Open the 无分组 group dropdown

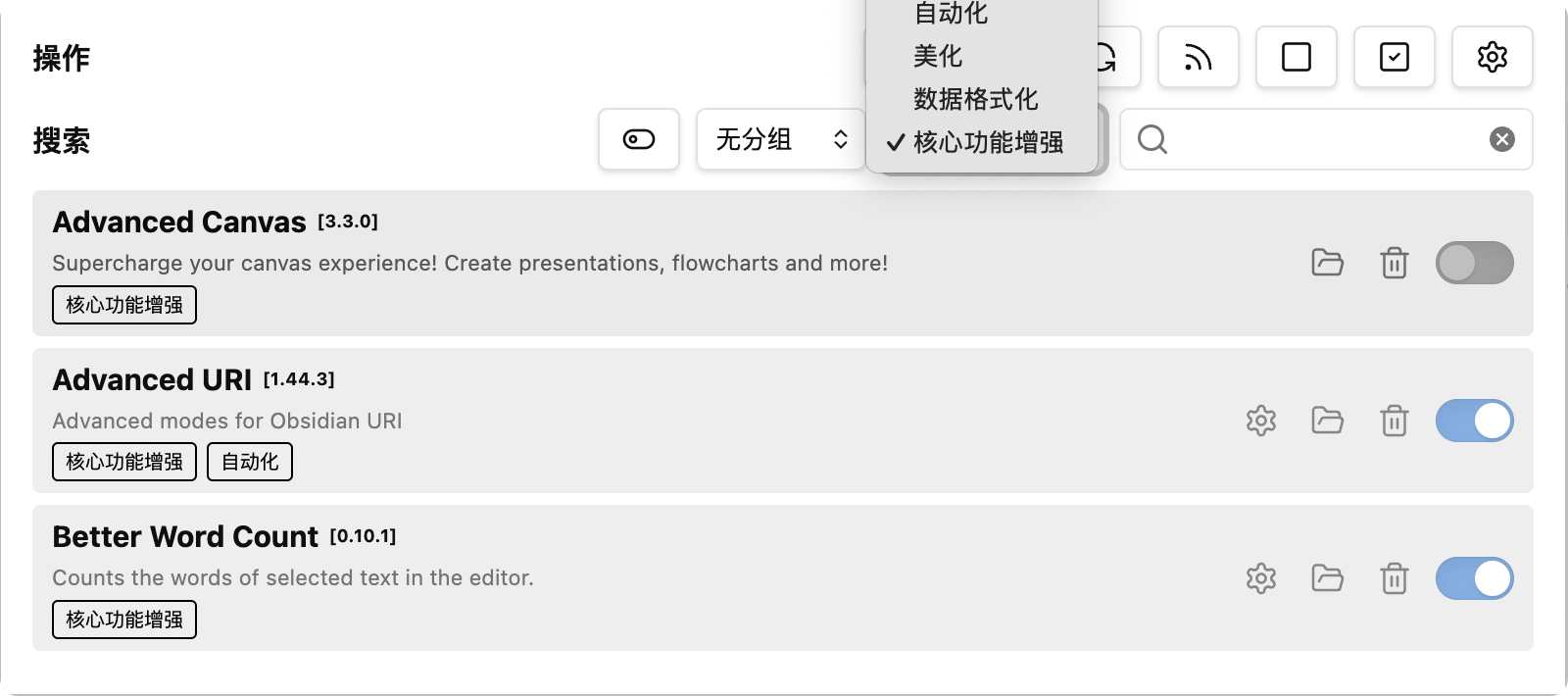tap(781, 139)
